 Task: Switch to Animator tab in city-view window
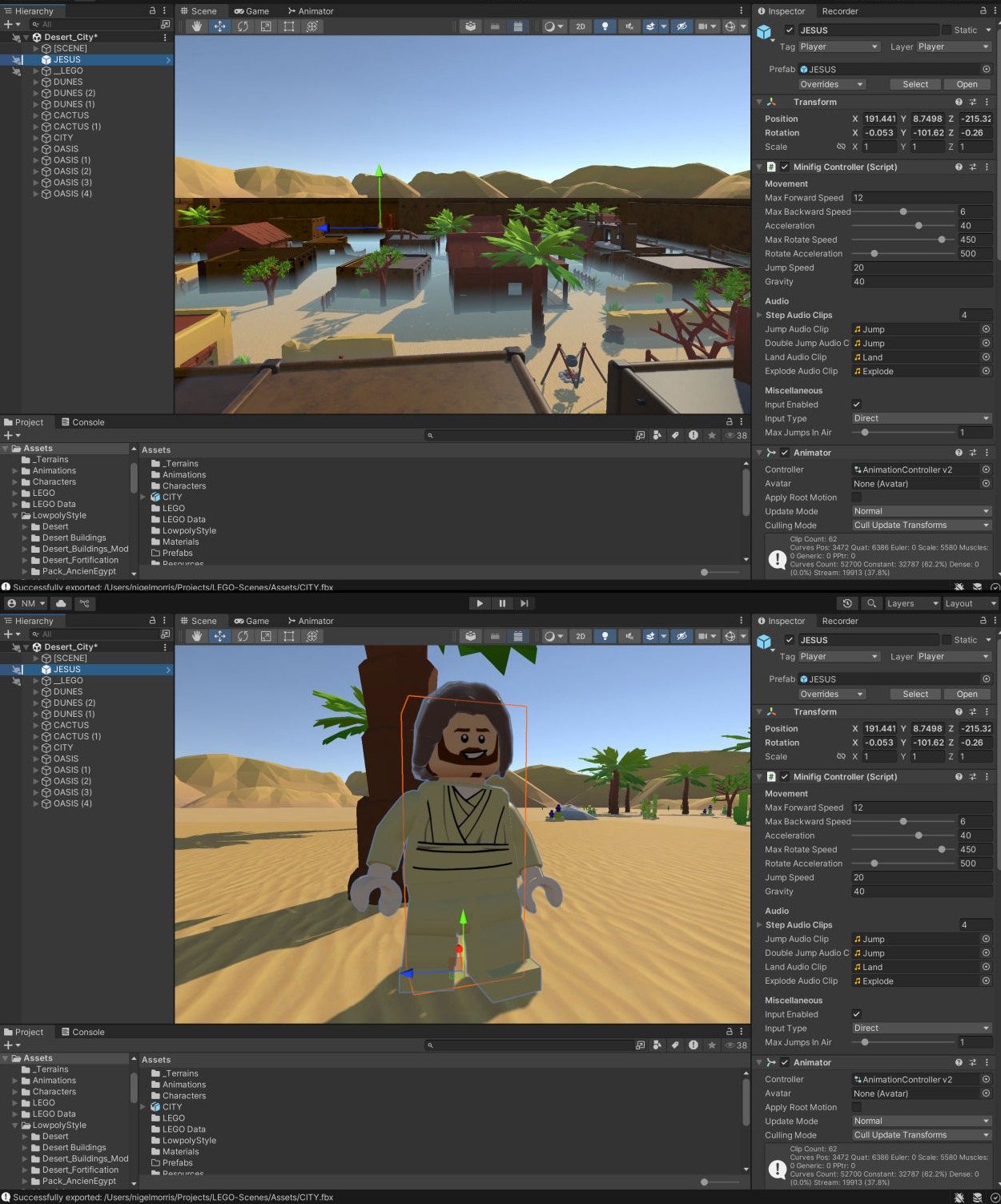tap(311, 11)
